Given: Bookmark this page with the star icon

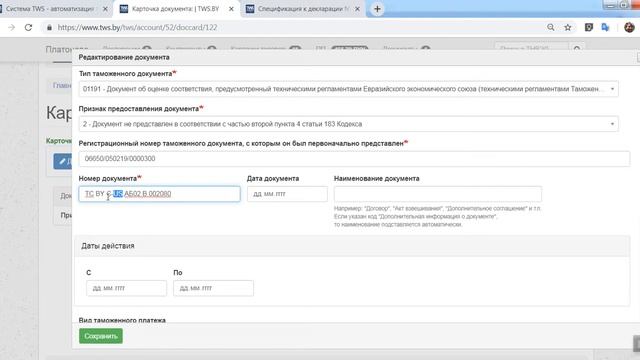Looking at the screenshot, I should pyautogui.click(x=568, y=27).
